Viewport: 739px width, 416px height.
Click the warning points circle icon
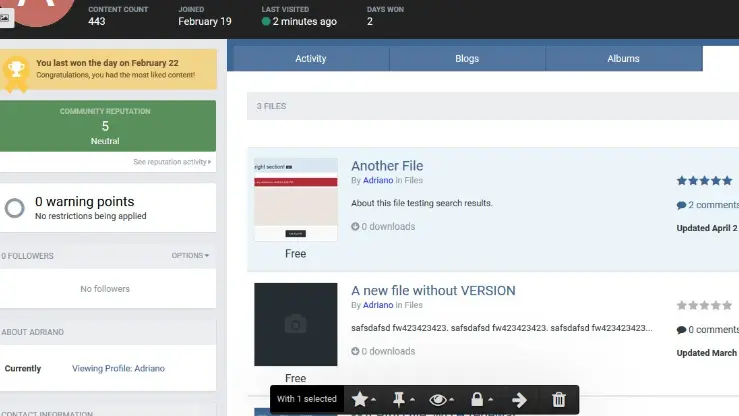tap(15, 208)
